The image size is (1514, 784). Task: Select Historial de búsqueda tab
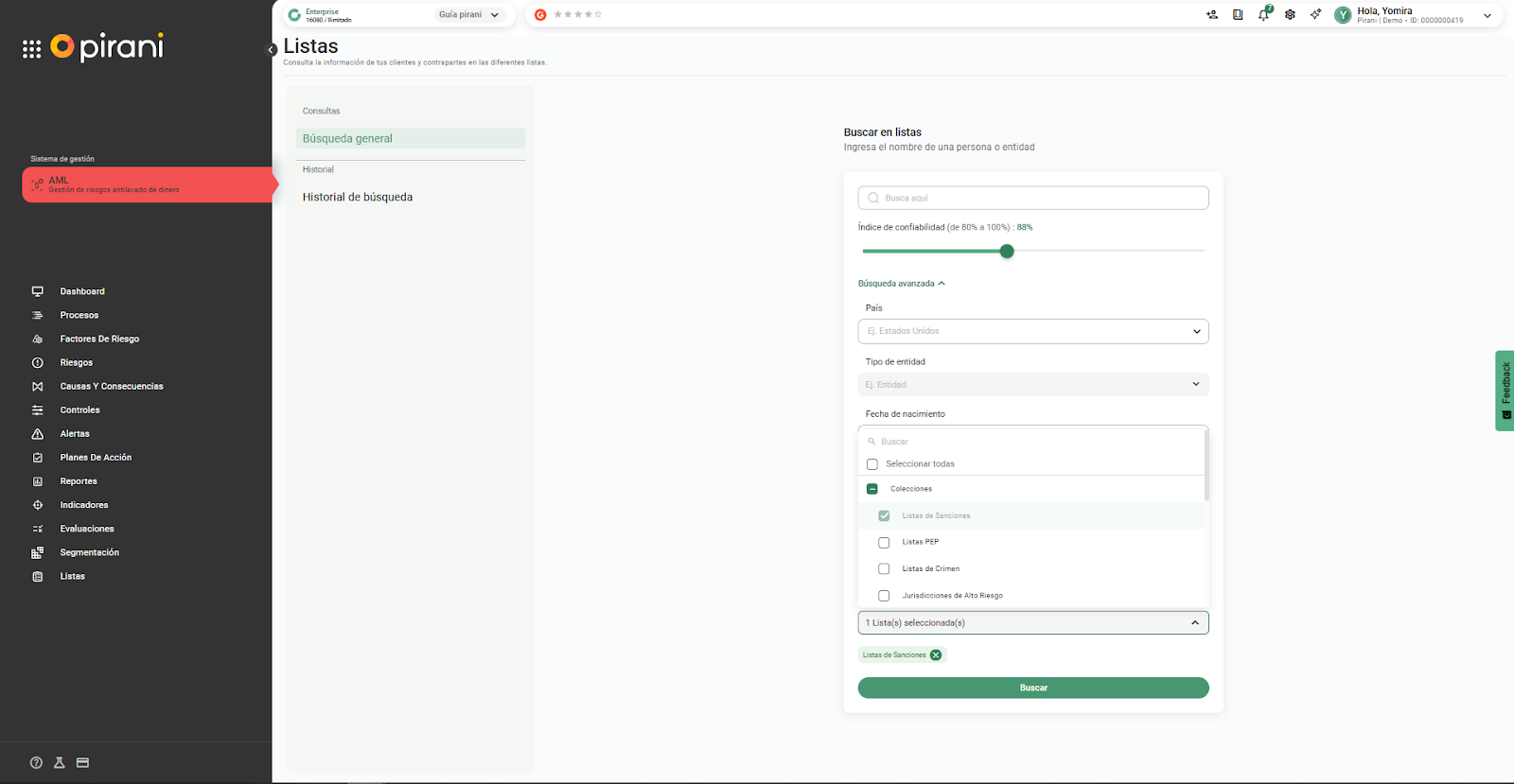[358, 198]
